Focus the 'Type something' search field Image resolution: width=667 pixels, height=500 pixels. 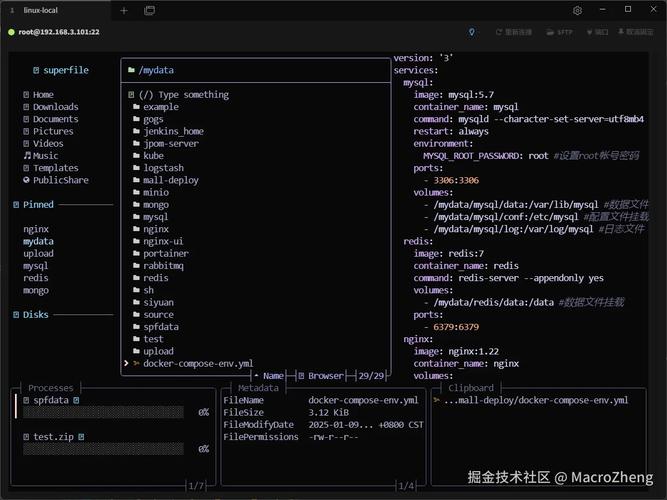point(183,94)
